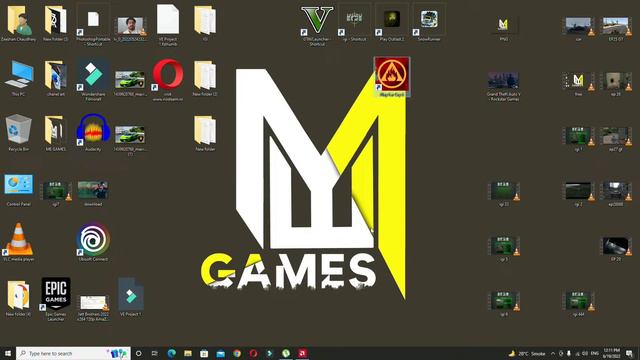Select the red Opera browser desktop shortcut
The image size is (640, 360).
[x=168, y=79]
